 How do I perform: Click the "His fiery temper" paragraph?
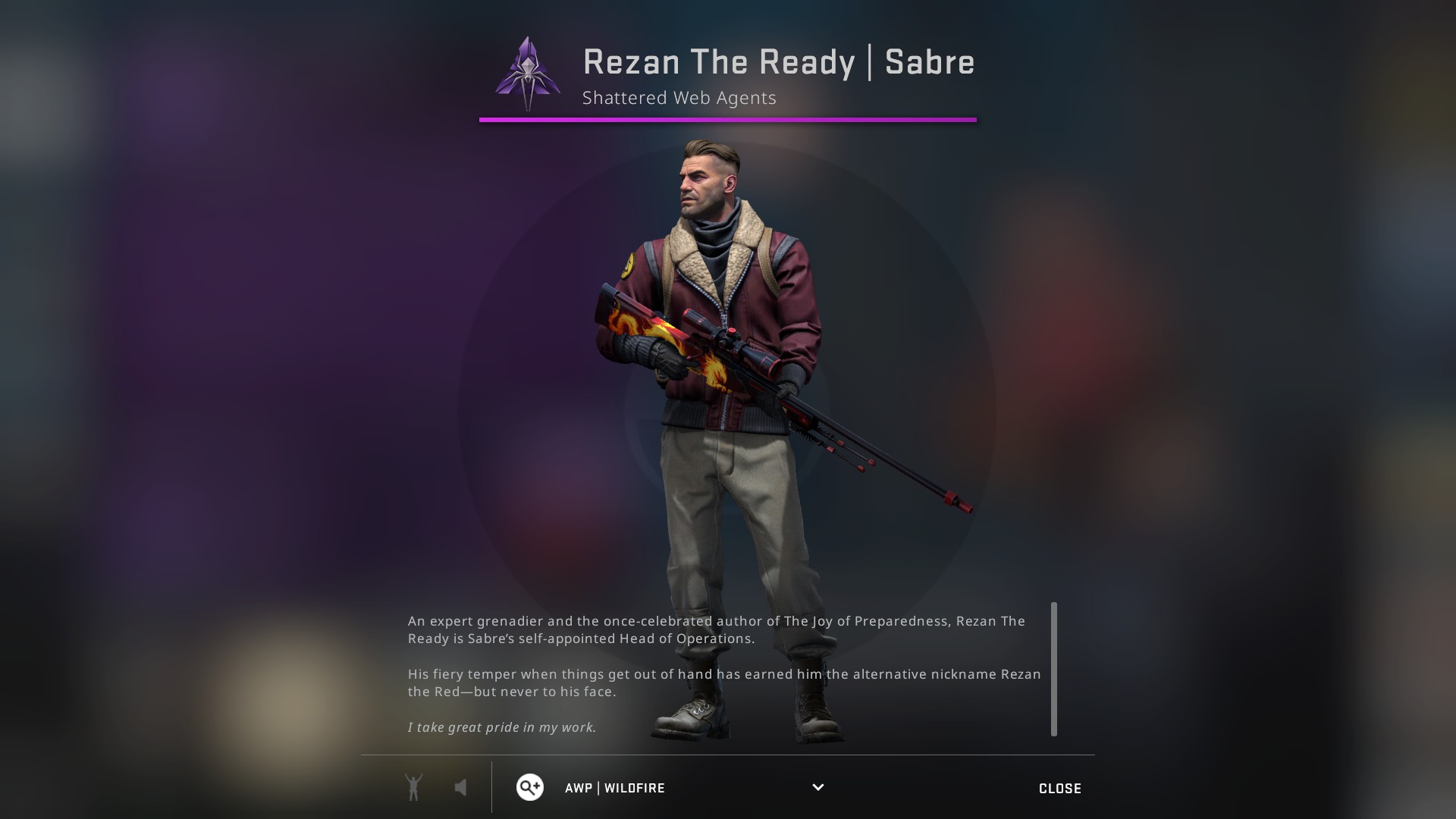[724, 682]
